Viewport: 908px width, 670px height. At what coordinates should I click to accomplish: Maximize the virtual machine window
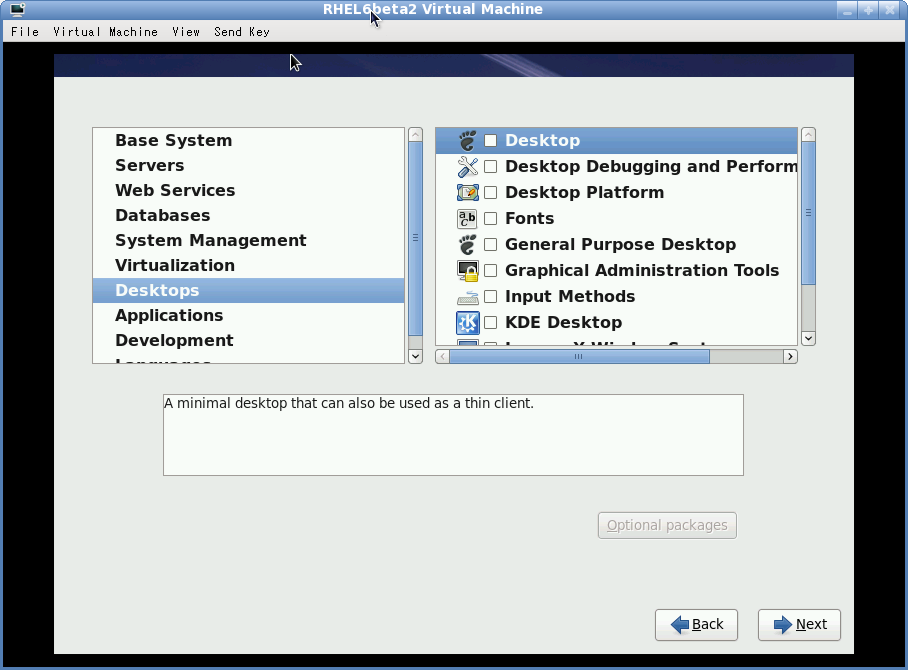point(868,10)
